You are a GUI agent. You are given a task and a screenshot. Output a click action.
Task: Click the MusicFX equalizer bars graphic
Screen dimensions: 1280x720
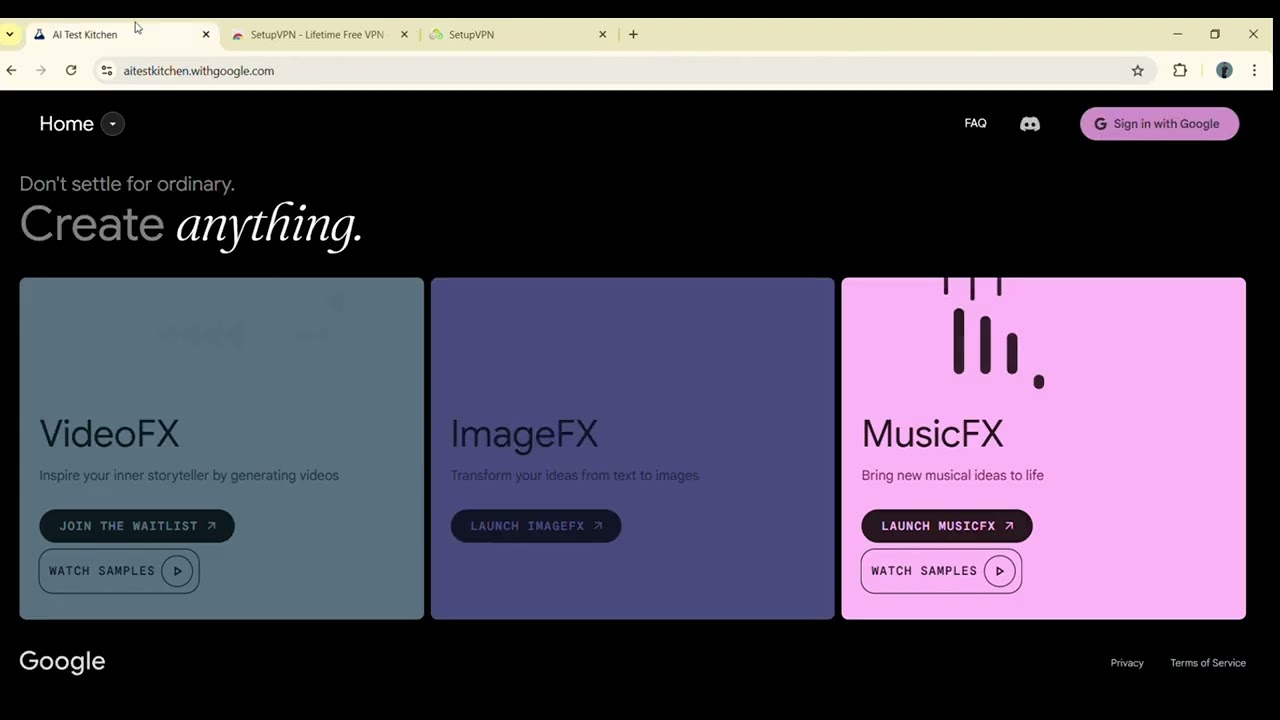tap(994, 333)
